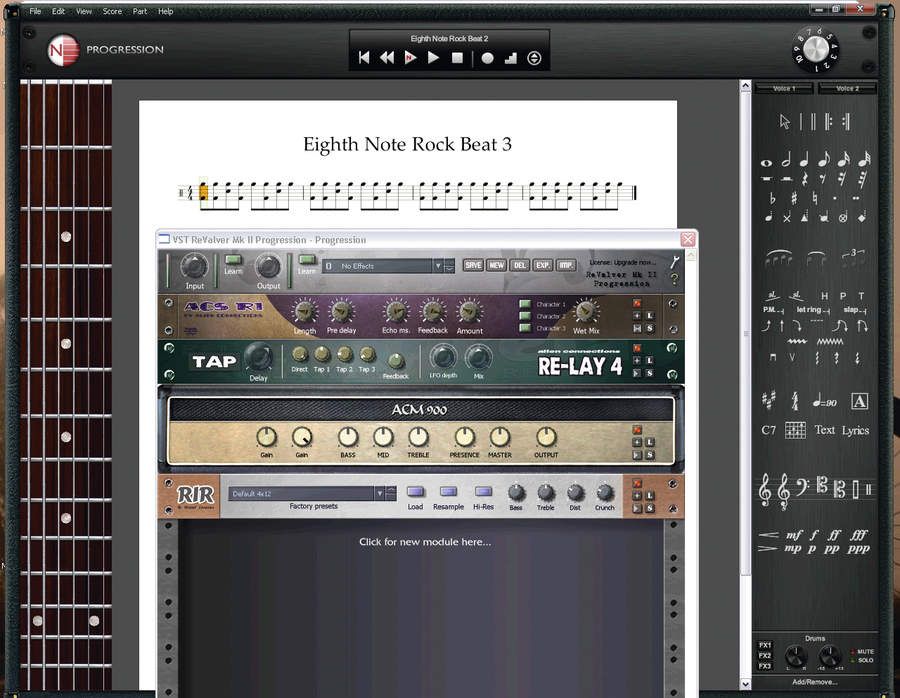900x698 pixels.
Task: Select the pull-off P symbol
Action: (843, 296)
